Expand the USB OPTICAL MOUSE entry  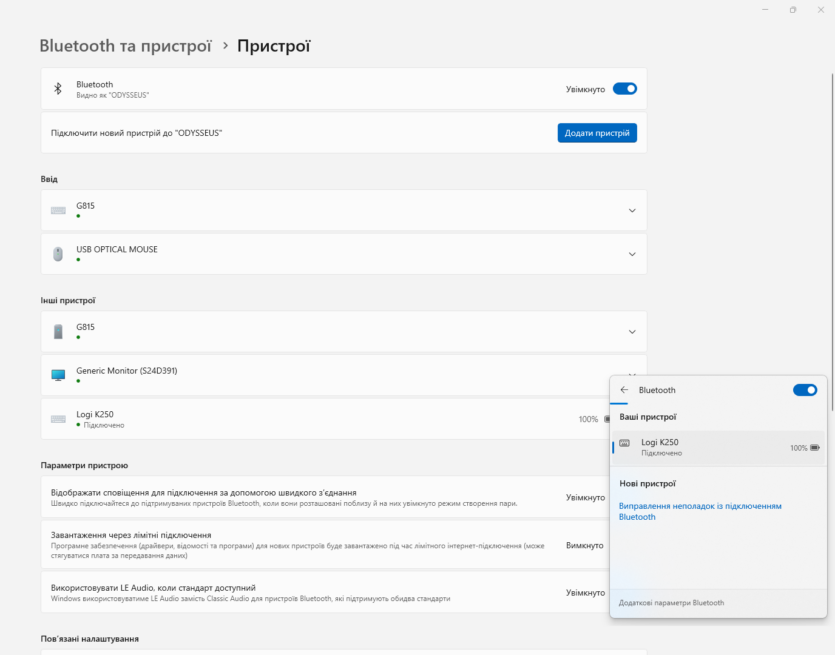631,254
